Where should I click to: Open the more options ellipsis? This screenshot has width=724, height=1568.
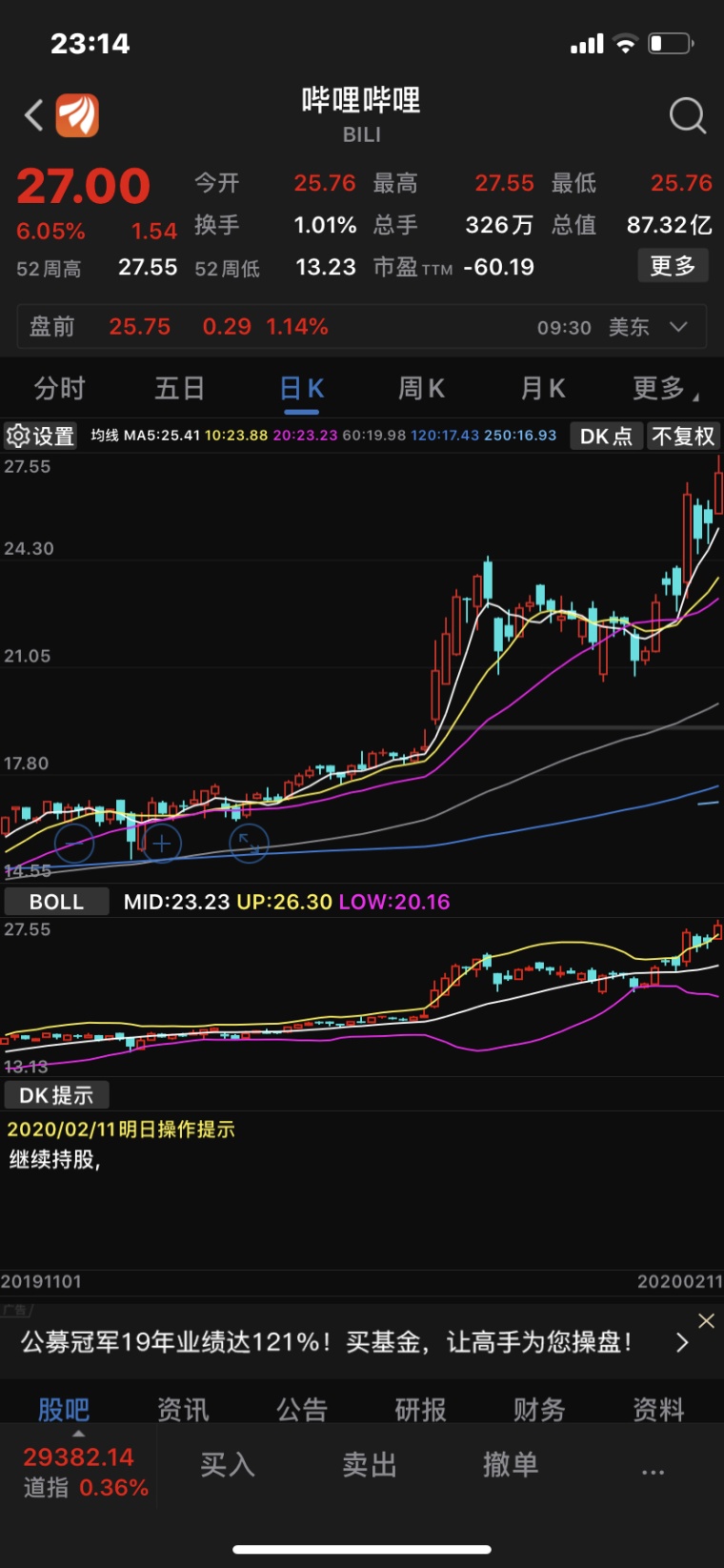click(653, 1472)
